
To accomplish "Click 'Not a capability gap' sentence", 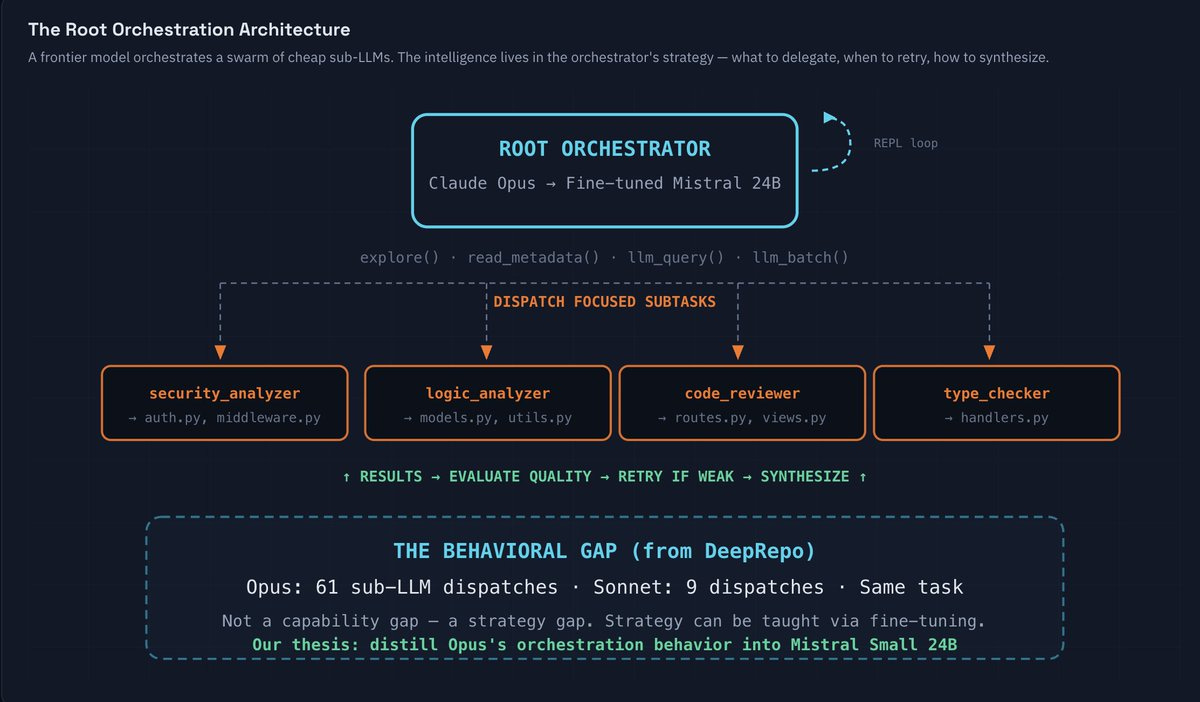I will (x=605, y=621).
